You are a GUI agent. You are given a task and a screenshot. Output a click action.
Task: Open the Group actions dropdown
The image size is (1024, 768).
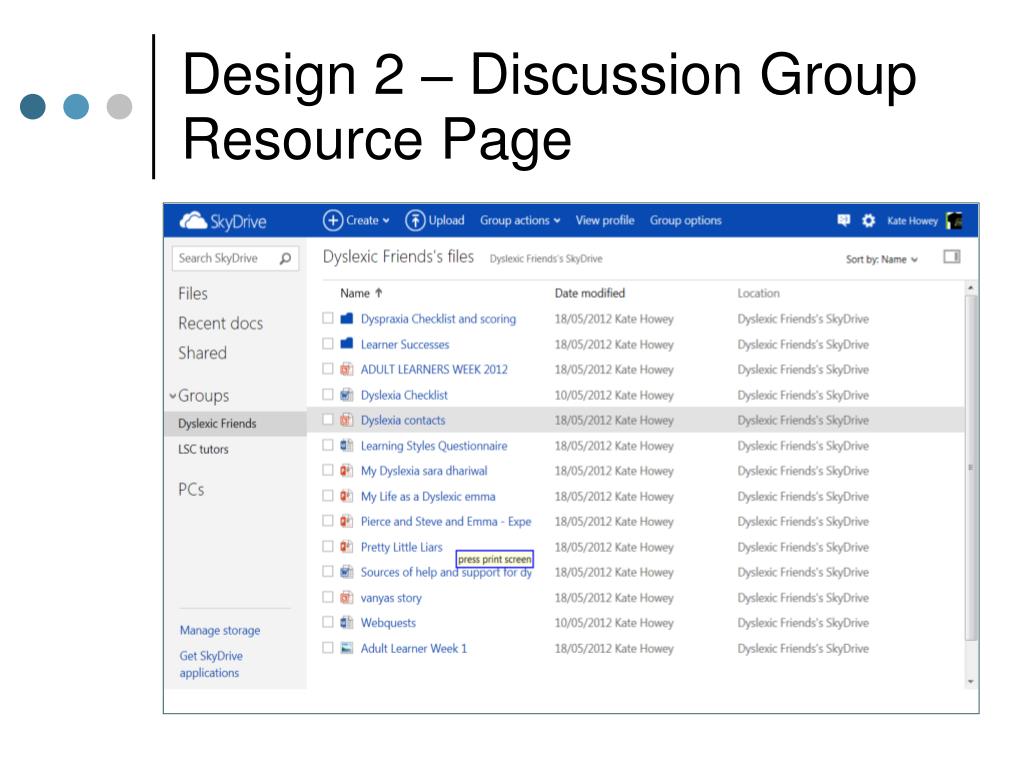point(520,221)
